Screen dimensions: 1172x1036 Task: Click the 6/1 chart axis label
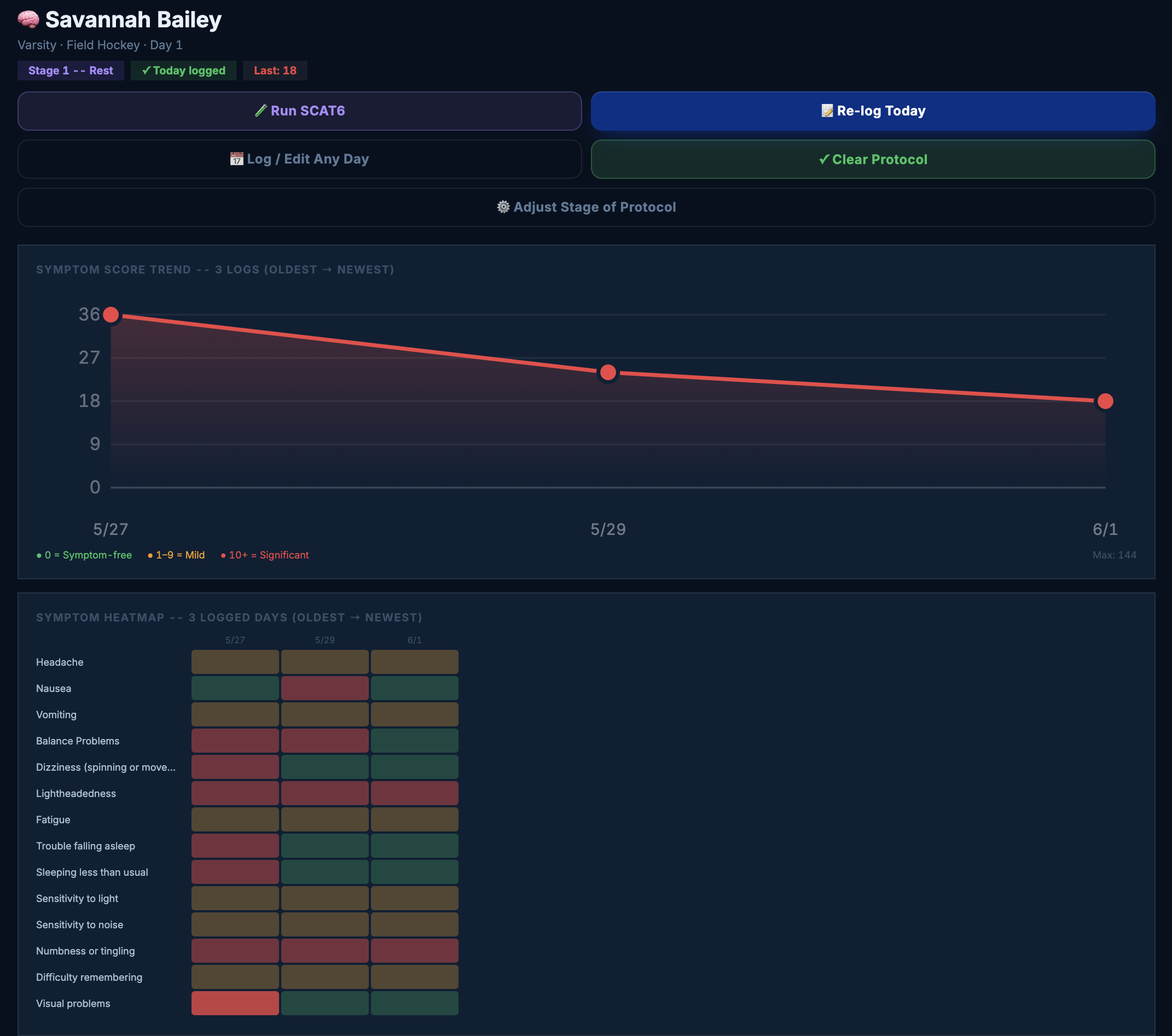tap(1105, 529)
